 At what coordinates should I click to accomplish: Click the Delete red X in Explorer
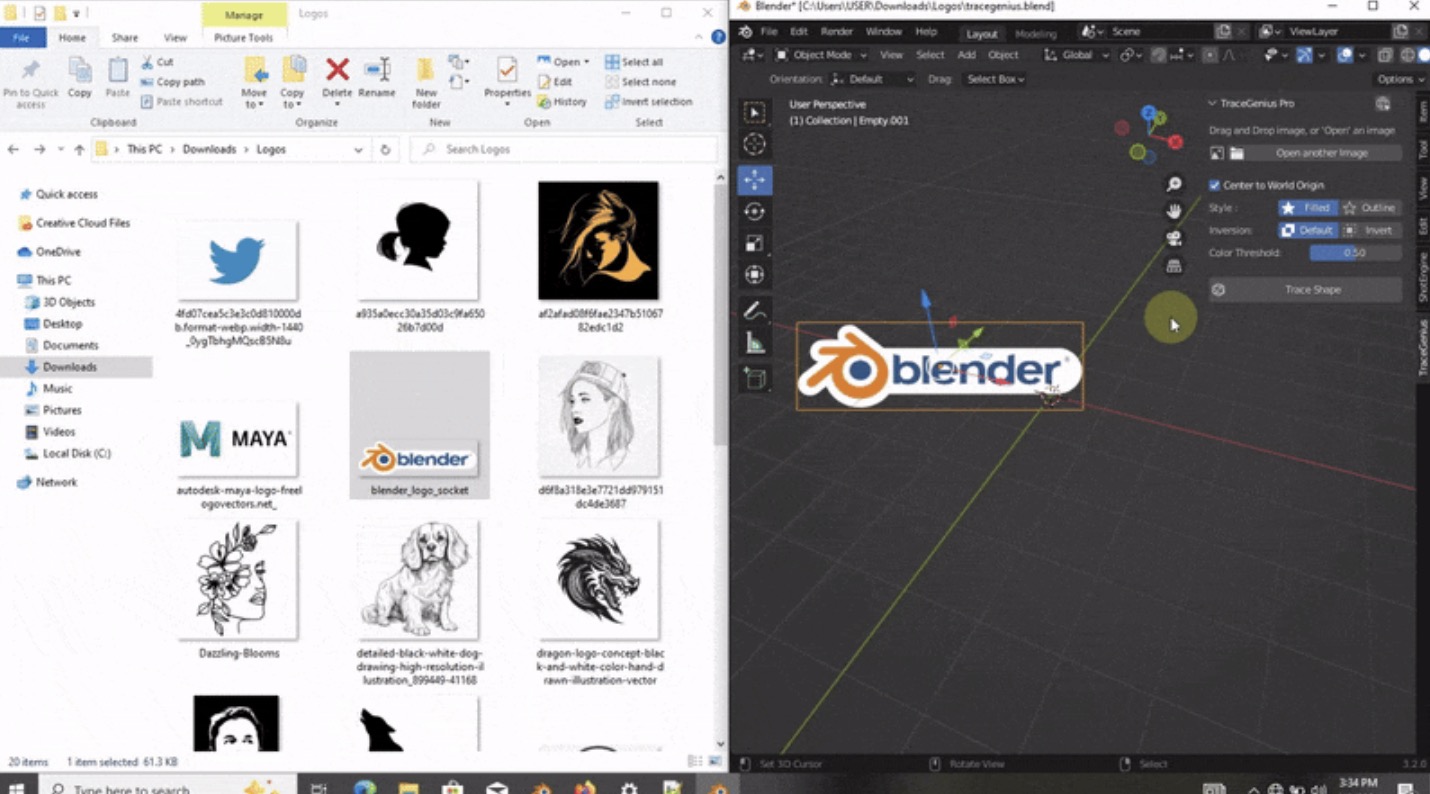pos(337,70)
